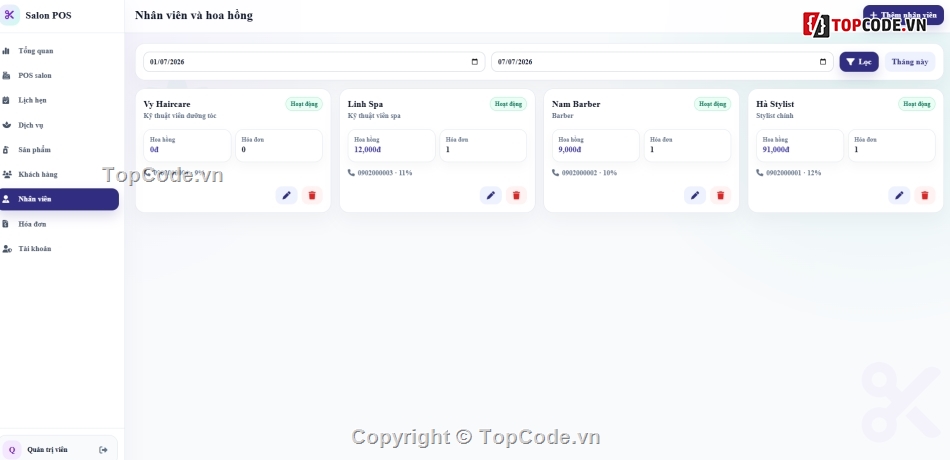The height and width of the screenshot is (460, 950).
Task: Delete the Linh Spa employee
Action: point(516,195)
